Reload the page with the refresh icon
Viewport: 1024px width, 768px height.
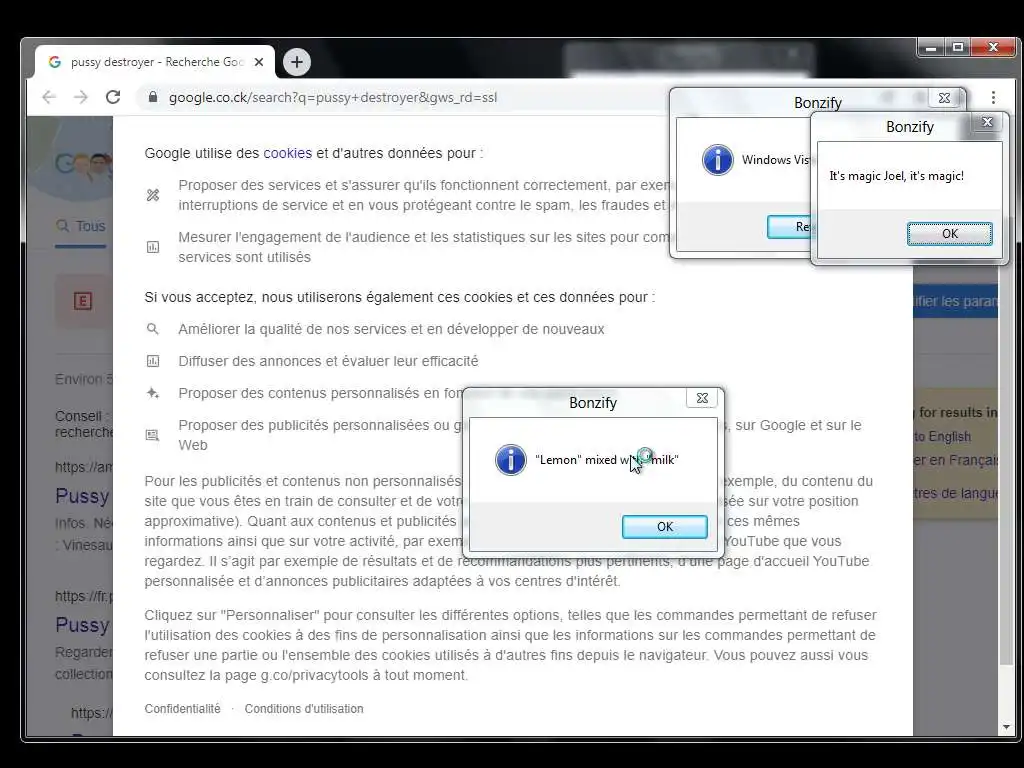pyautogui.click(x=113, y=97)
